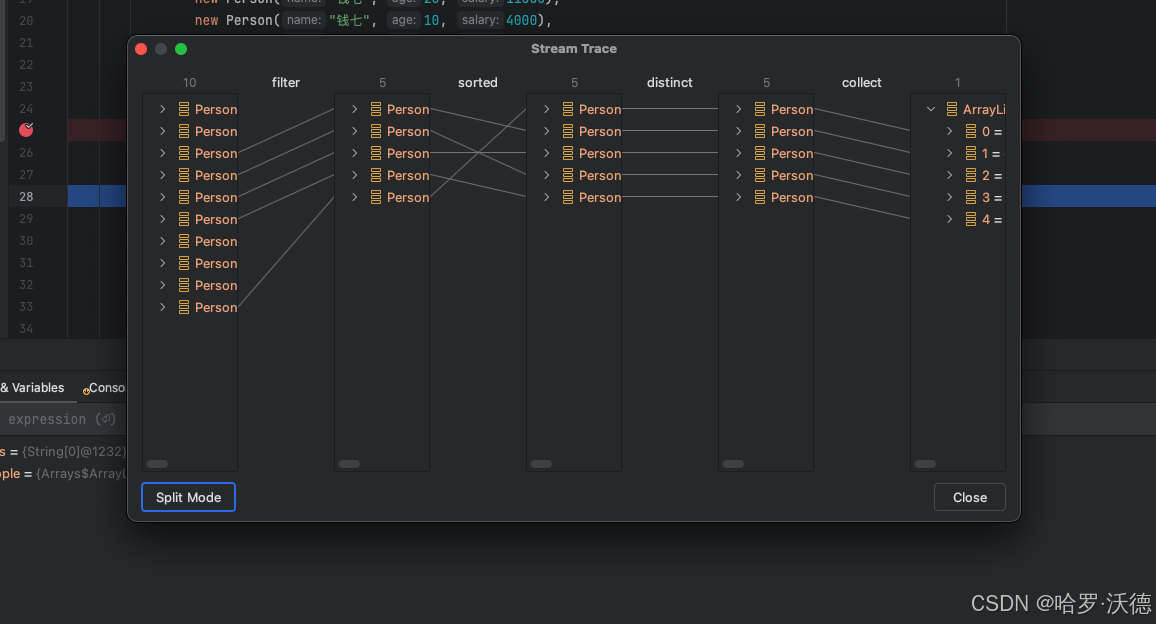Click the evaluate expression input field
This screenshot has height=624, width=1156.
[60, 419]
